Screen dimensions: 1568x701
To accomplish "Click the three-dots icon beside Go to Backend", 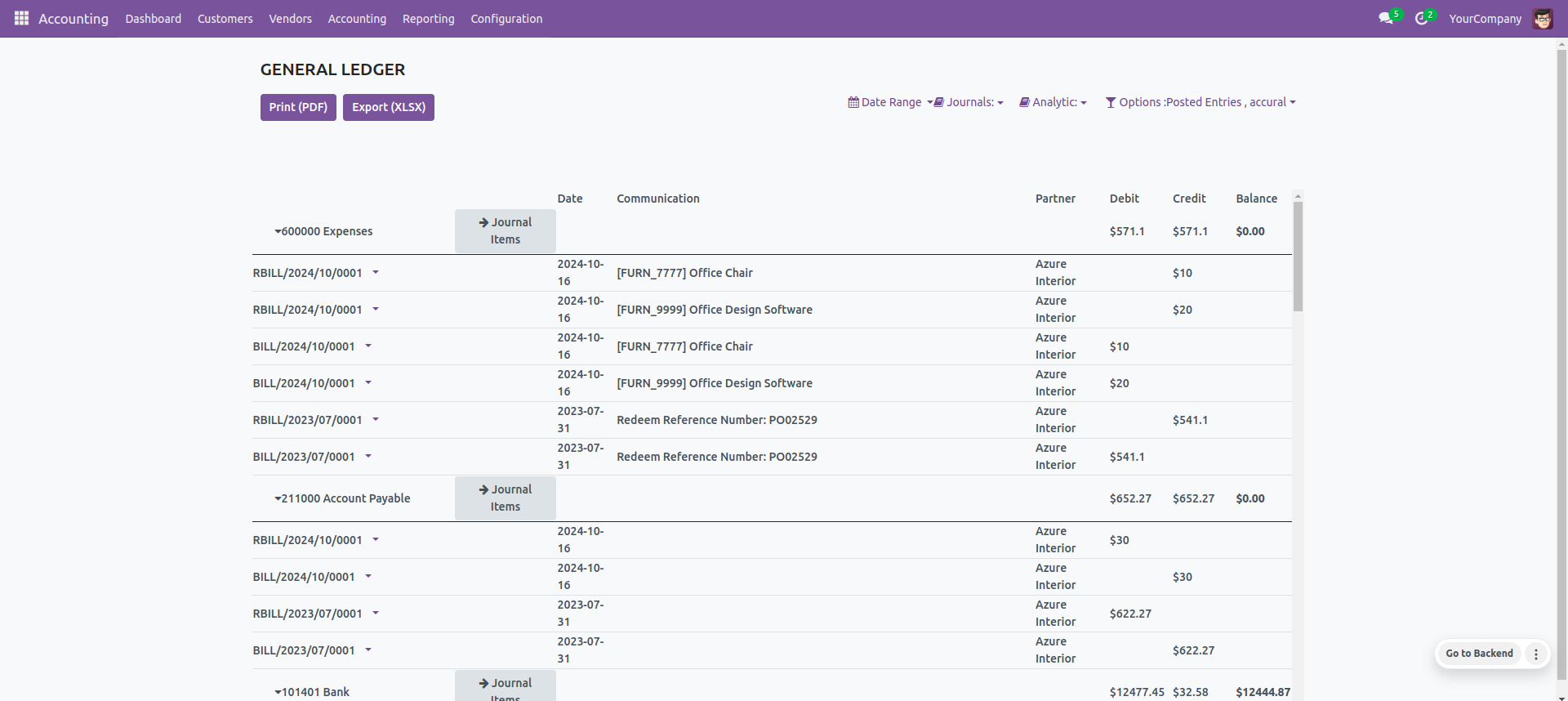I will 1535,654.
